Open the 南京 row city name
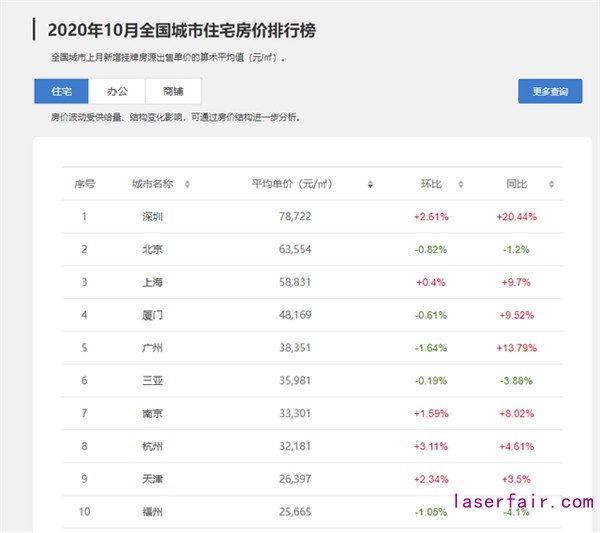This screenshot has height=533, width=600. click(153, 414)
